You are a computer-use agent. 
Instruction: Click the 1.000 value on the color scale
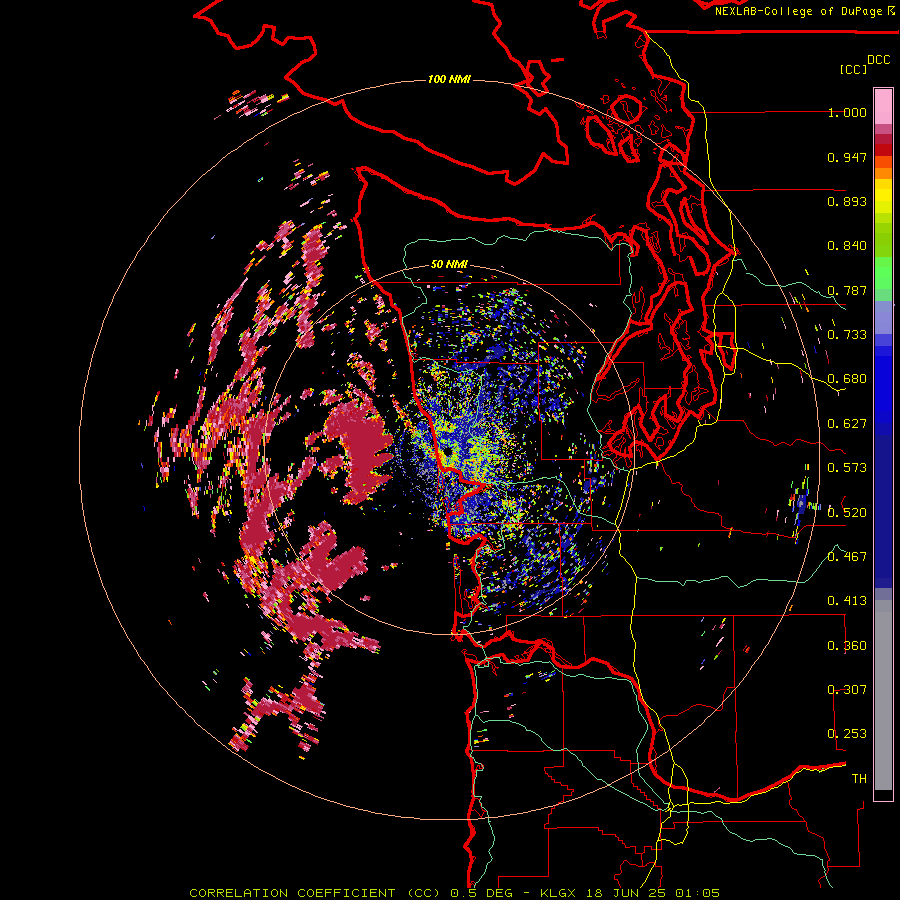pyautogui.click(x=847, y=113)
